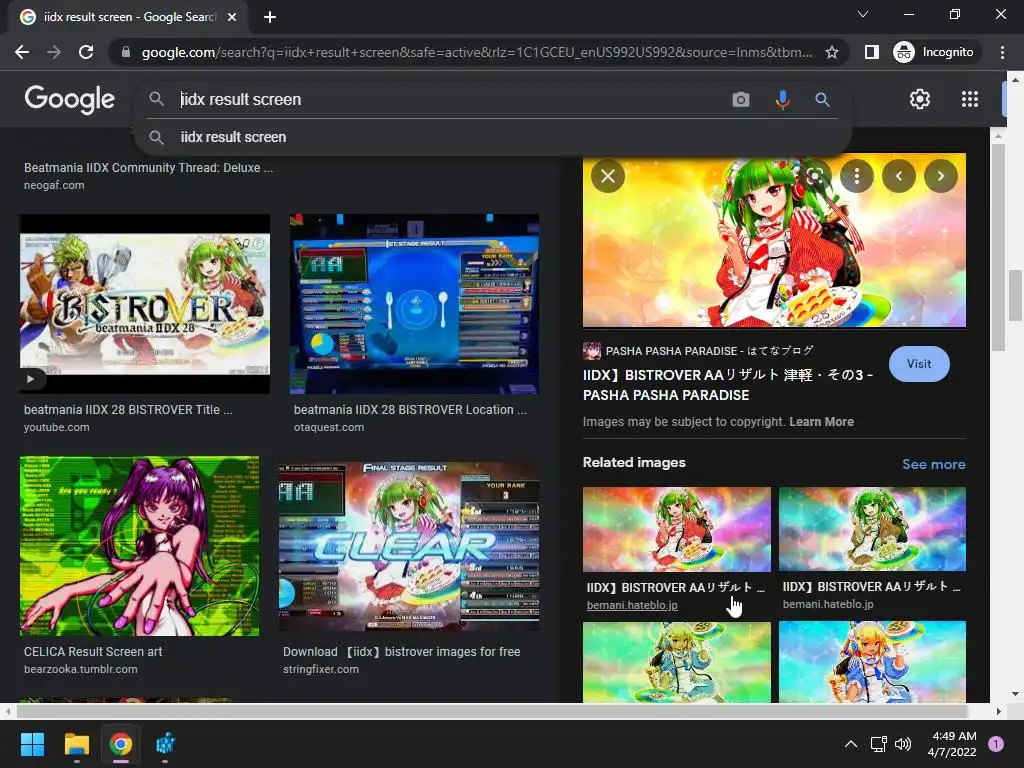Click the horizontal scrollbar at bottom
This screenshot has width=1024, height=768.
pos(491,711)
